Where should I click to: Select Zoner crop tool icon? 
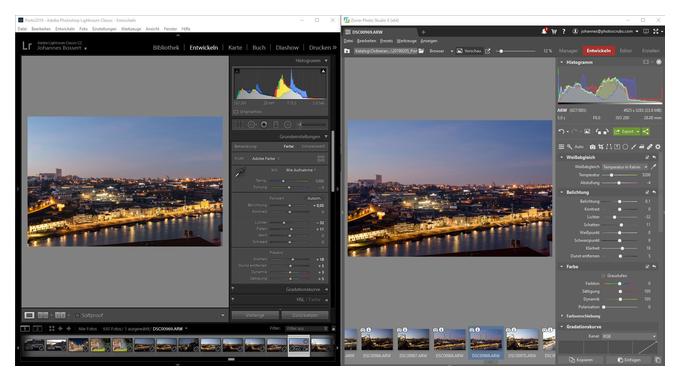601,147
